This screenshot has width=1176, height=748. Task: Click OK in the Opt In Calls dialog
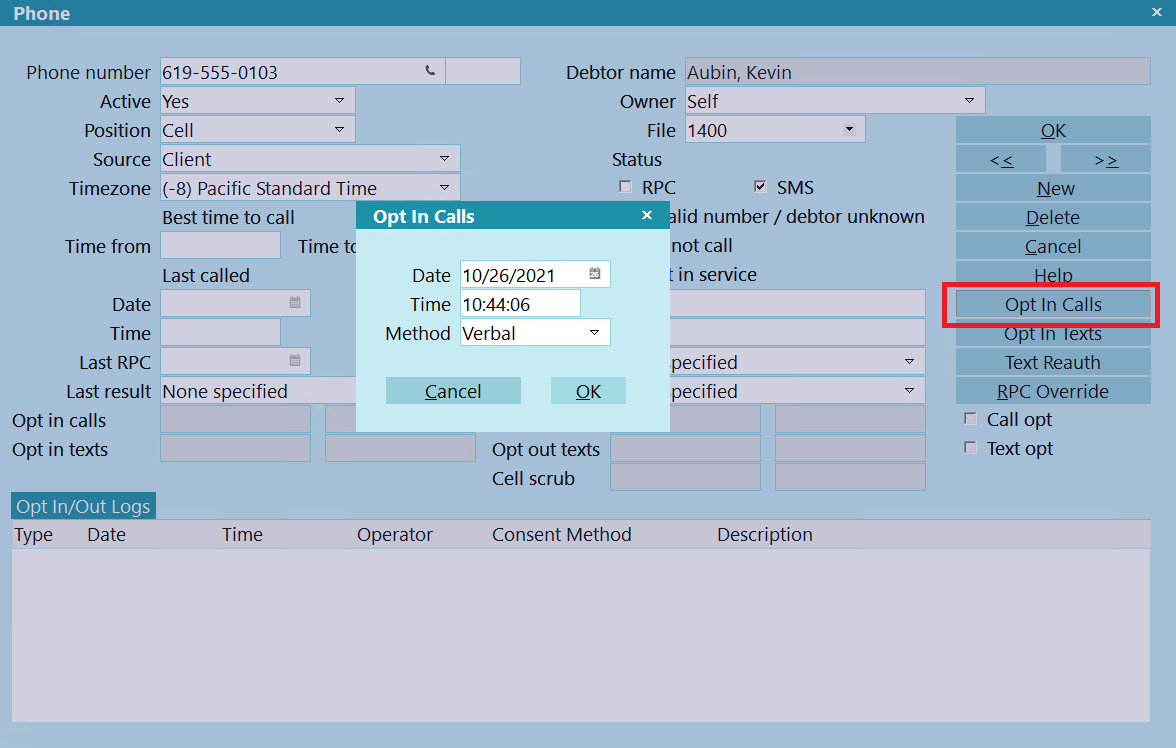[x=588, y=391]
